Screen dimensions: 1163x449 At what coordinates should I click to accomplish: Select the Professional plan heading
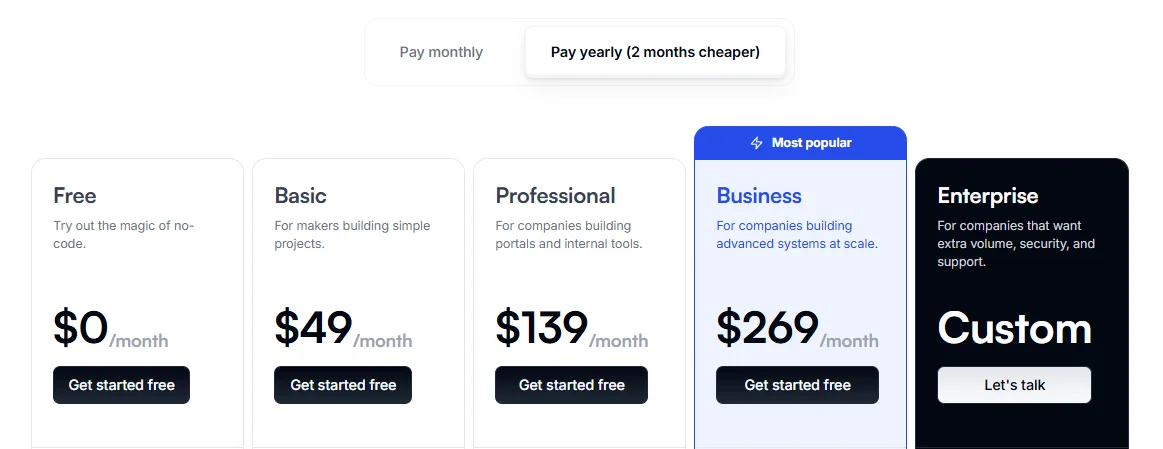[556, 196]
